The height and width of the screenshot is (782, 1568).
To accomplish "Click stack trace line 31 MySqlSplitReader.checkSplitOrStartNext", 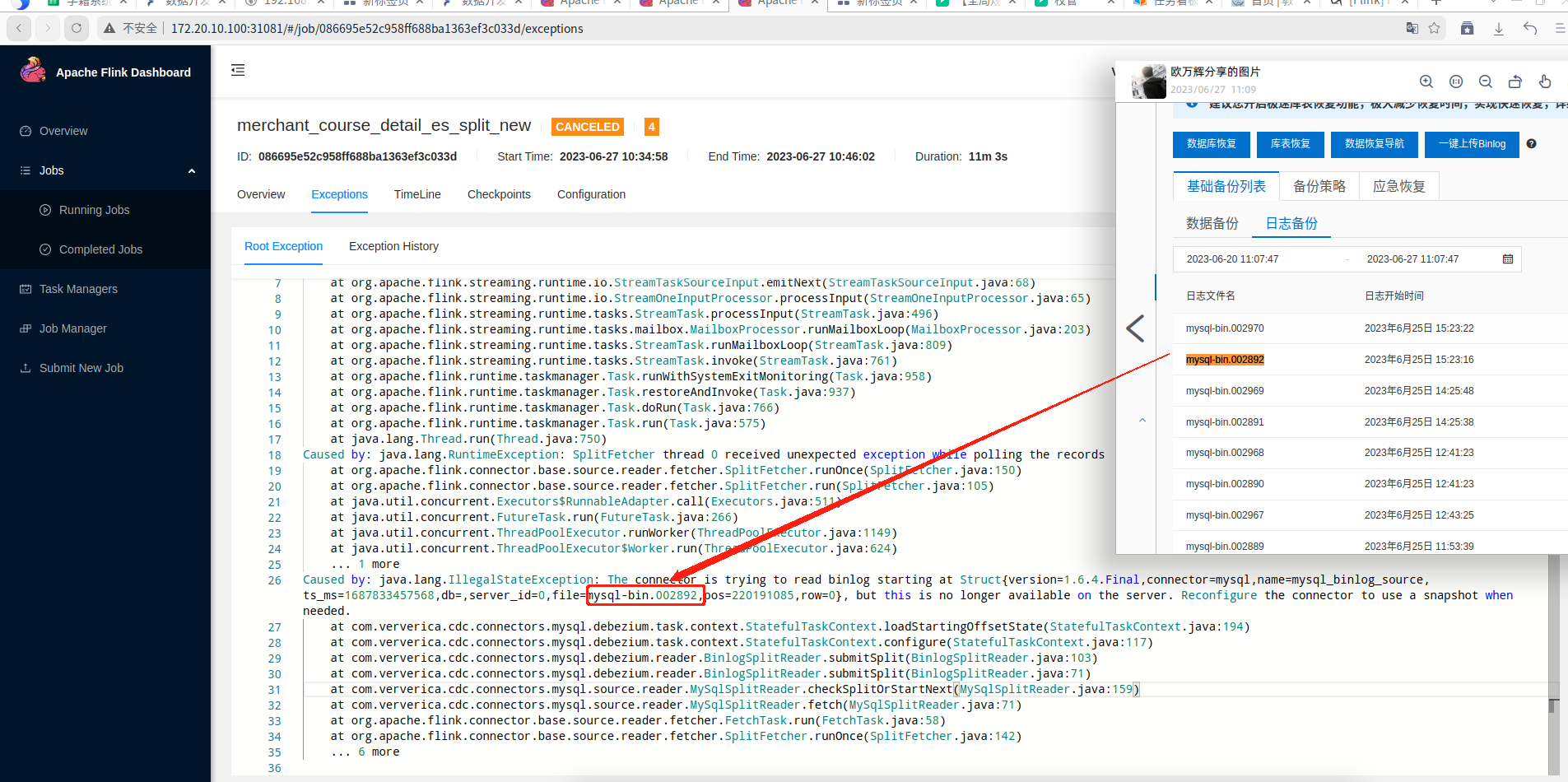I will point(735,689).
